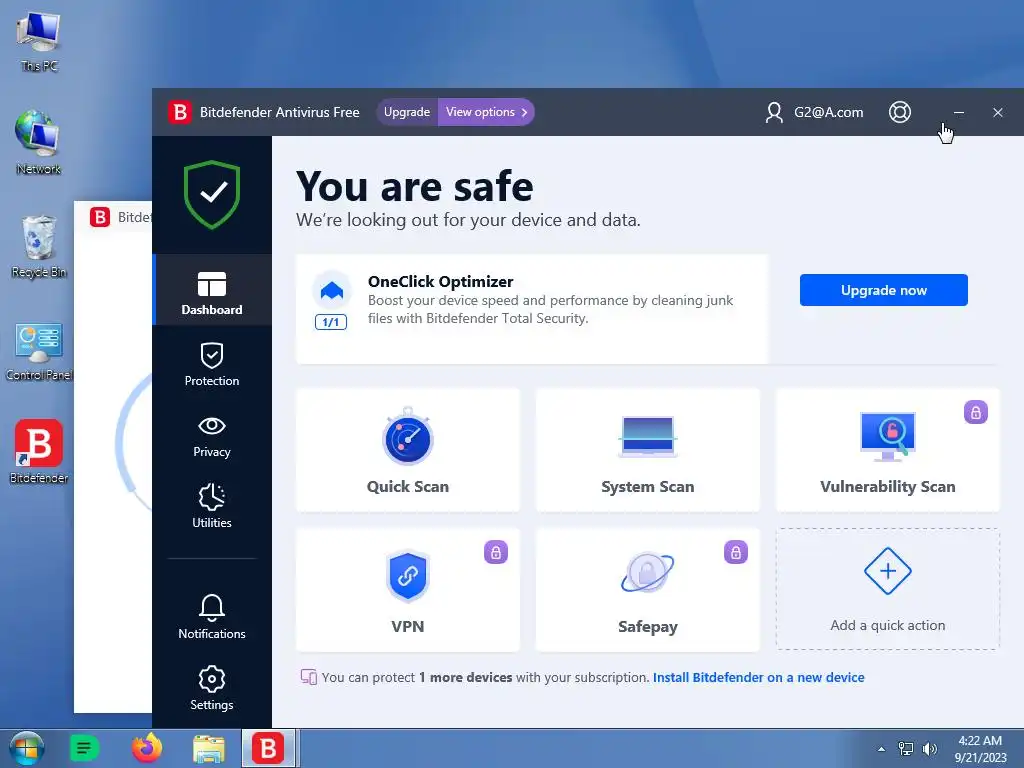Close the Bitdefender window

tap(997, 112)
